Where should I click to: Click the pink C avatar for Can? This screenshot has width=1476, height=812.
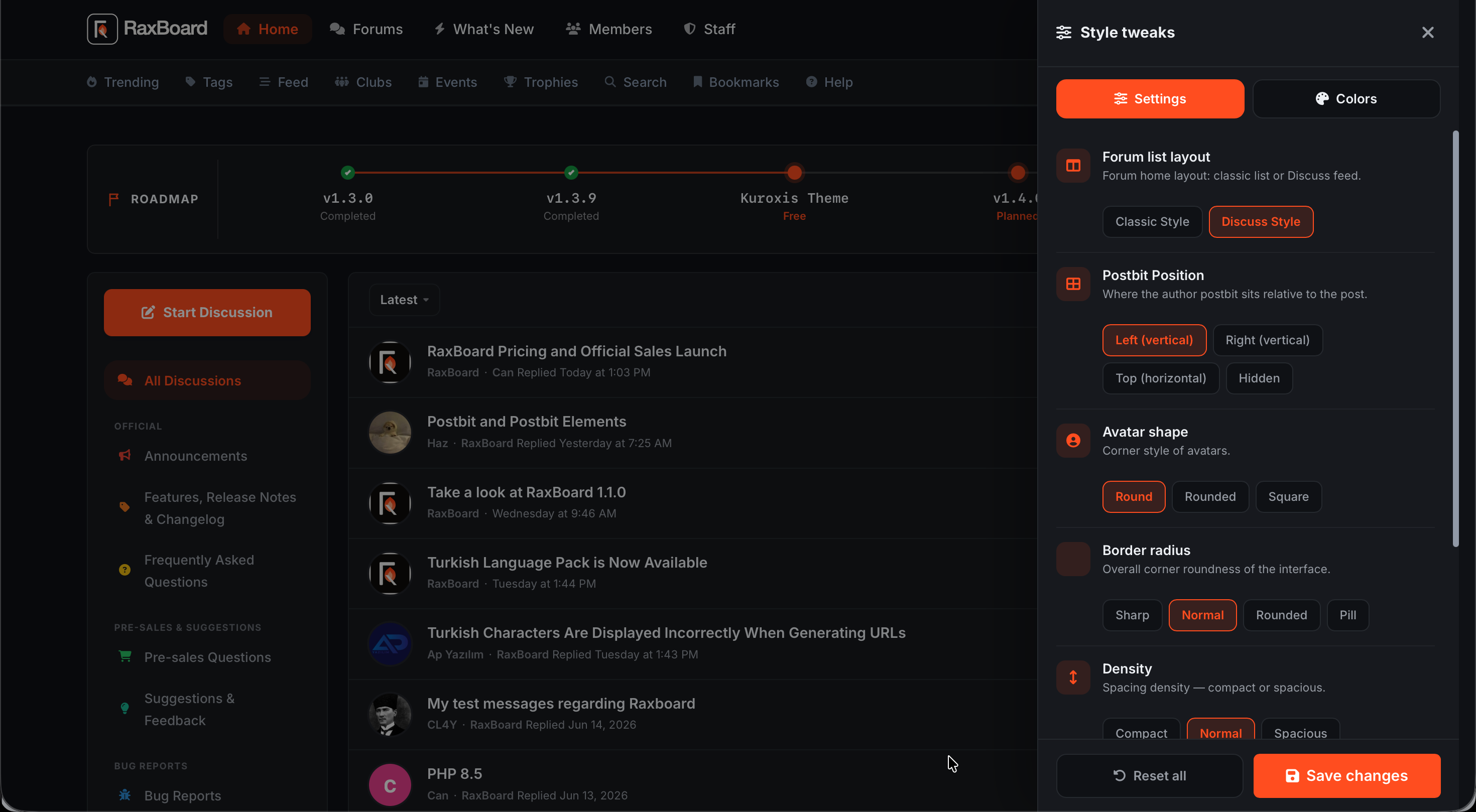390,784
